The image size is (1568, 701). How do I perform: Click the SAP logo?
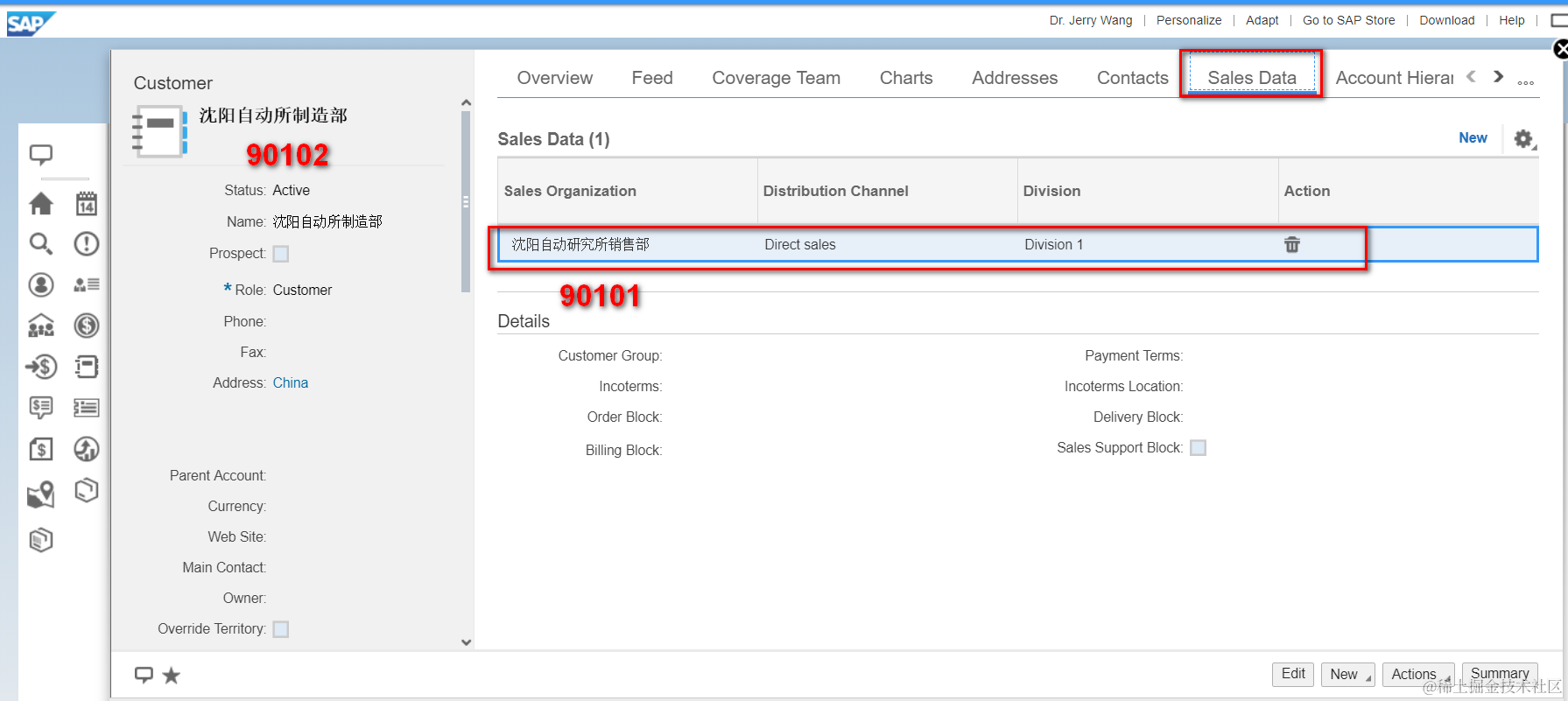(31, 24)
